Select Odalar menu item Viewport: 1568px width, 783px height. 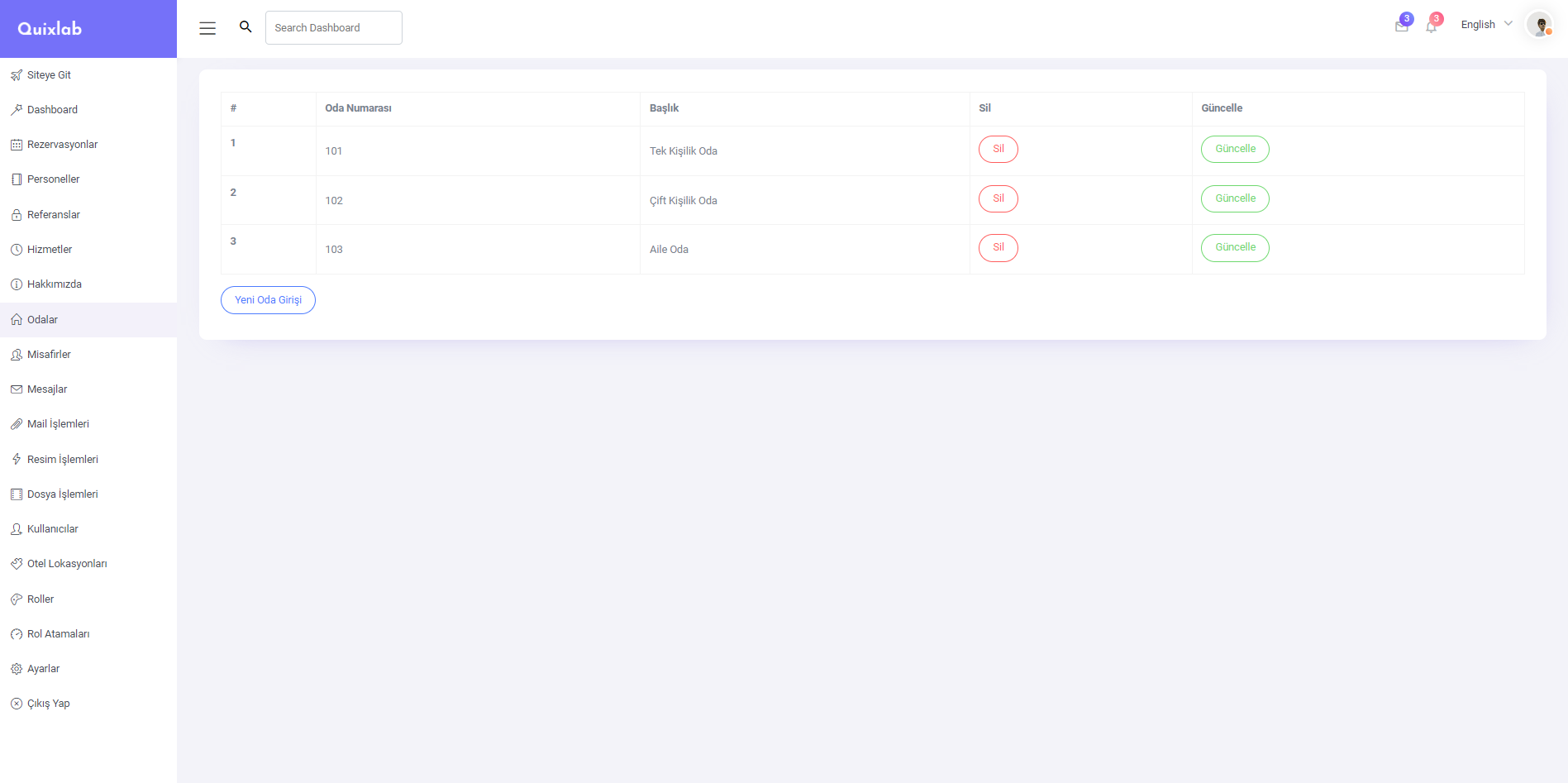coord(88,320)
